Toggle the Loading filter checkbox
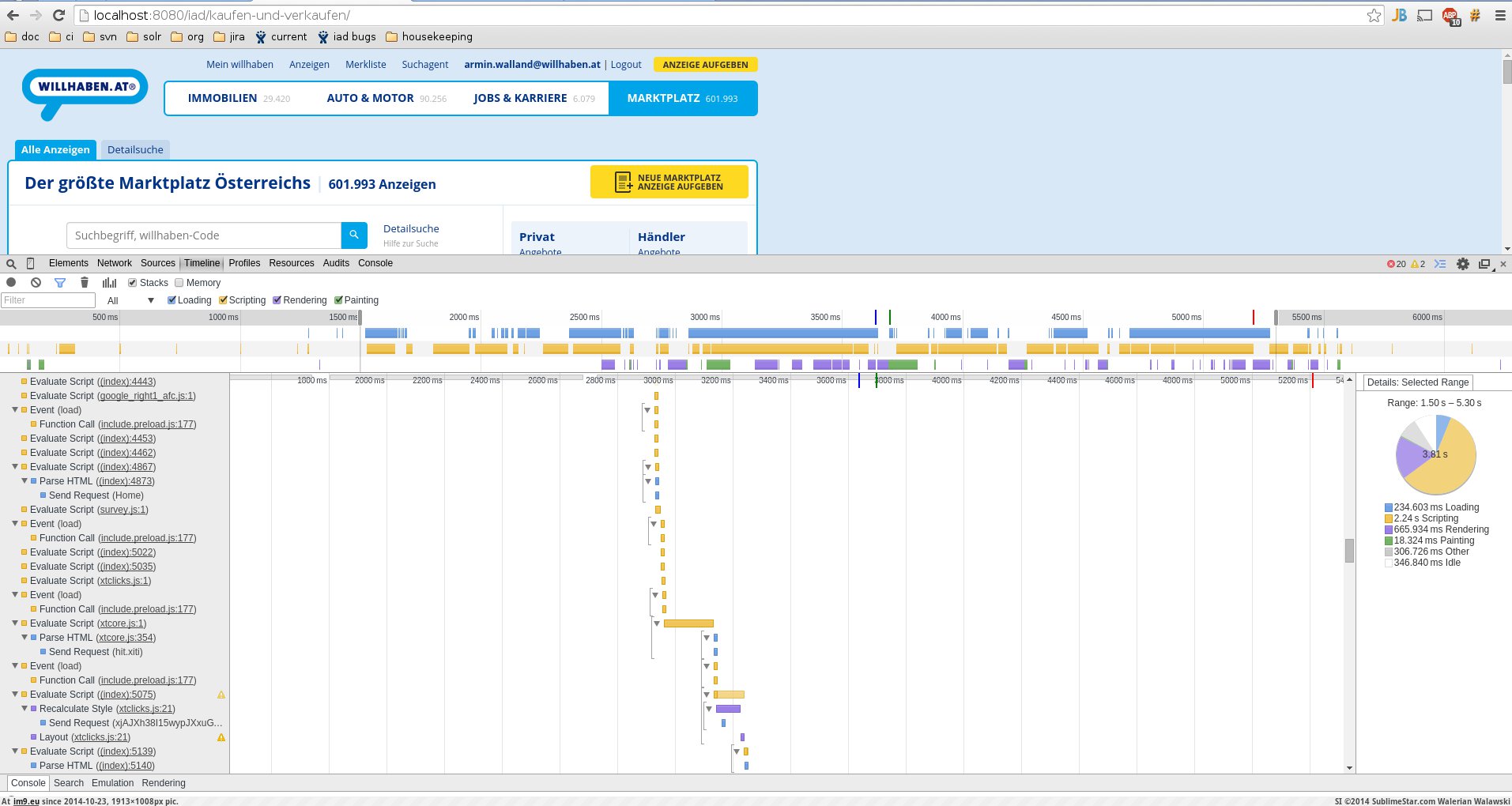 pos(172,300)
